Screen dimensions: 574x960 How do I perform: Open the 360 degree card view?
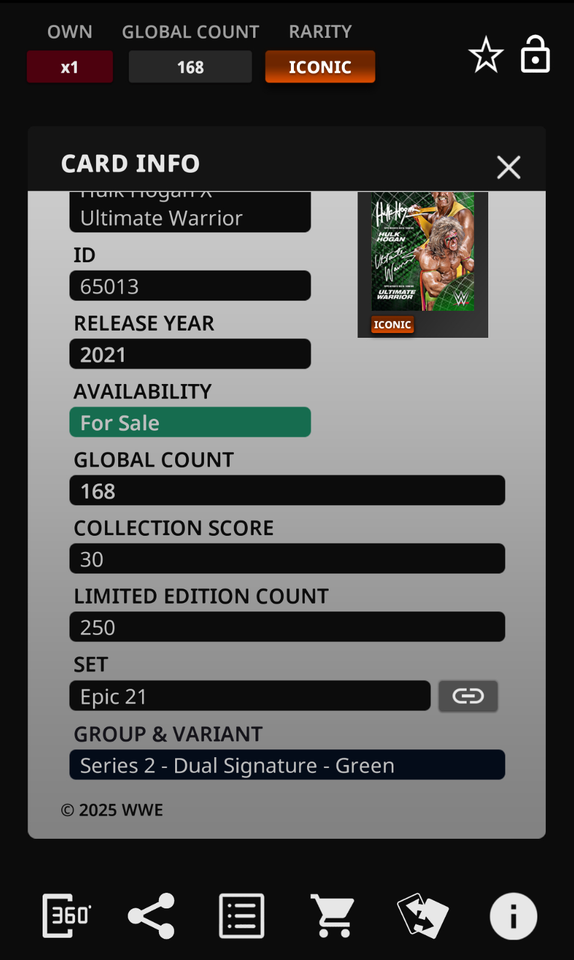tap(66, 916)
